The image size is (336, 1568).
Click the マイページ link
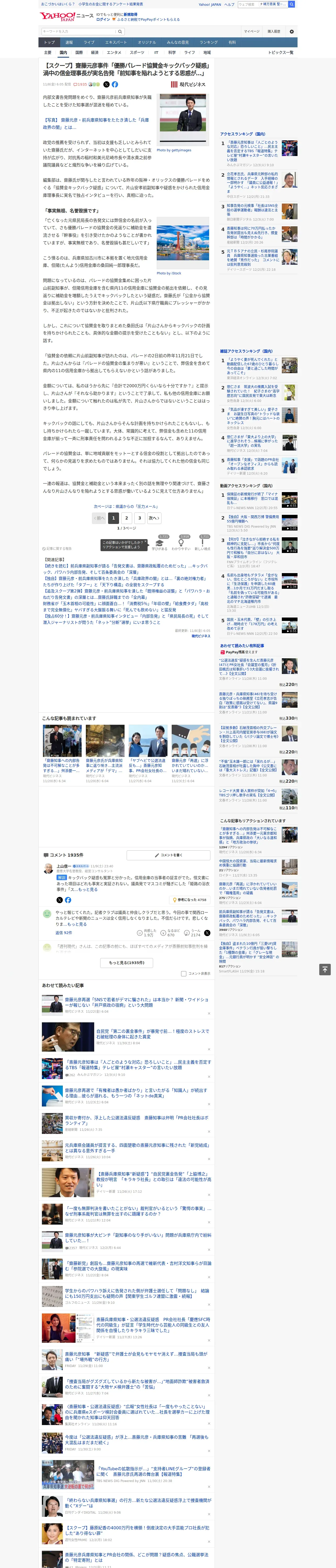[252, 32]
